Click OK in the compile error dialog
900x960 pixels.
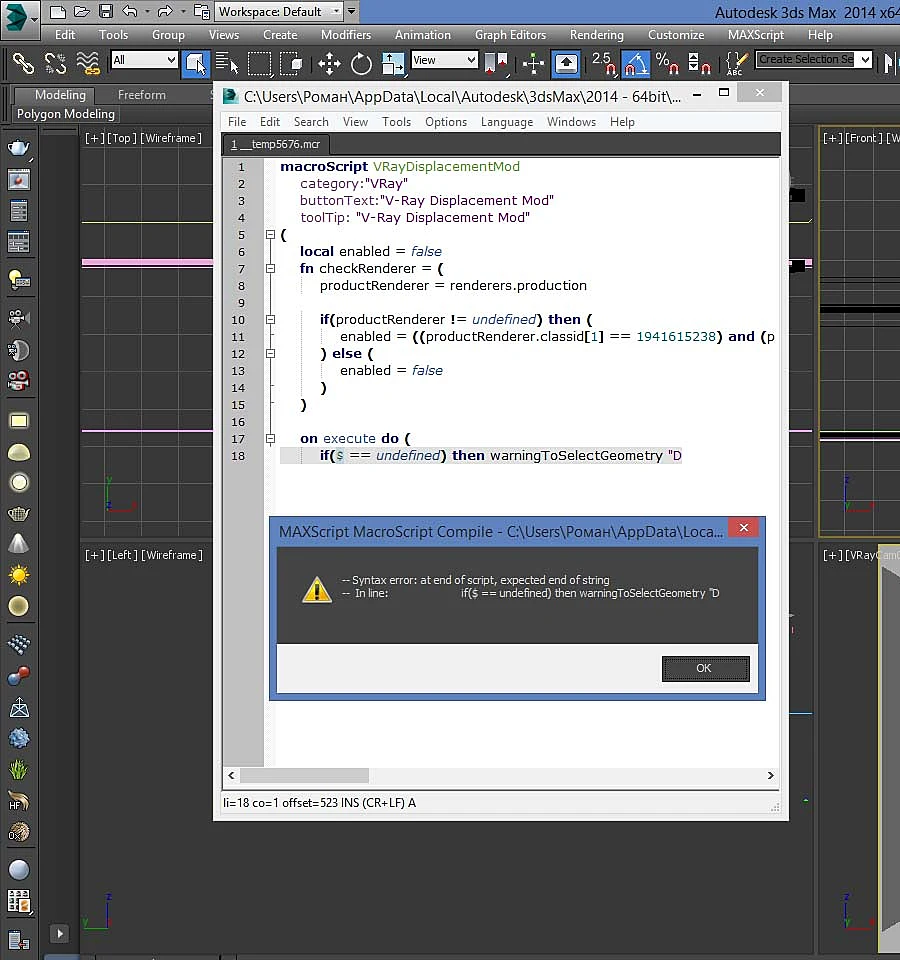(705, 669)
